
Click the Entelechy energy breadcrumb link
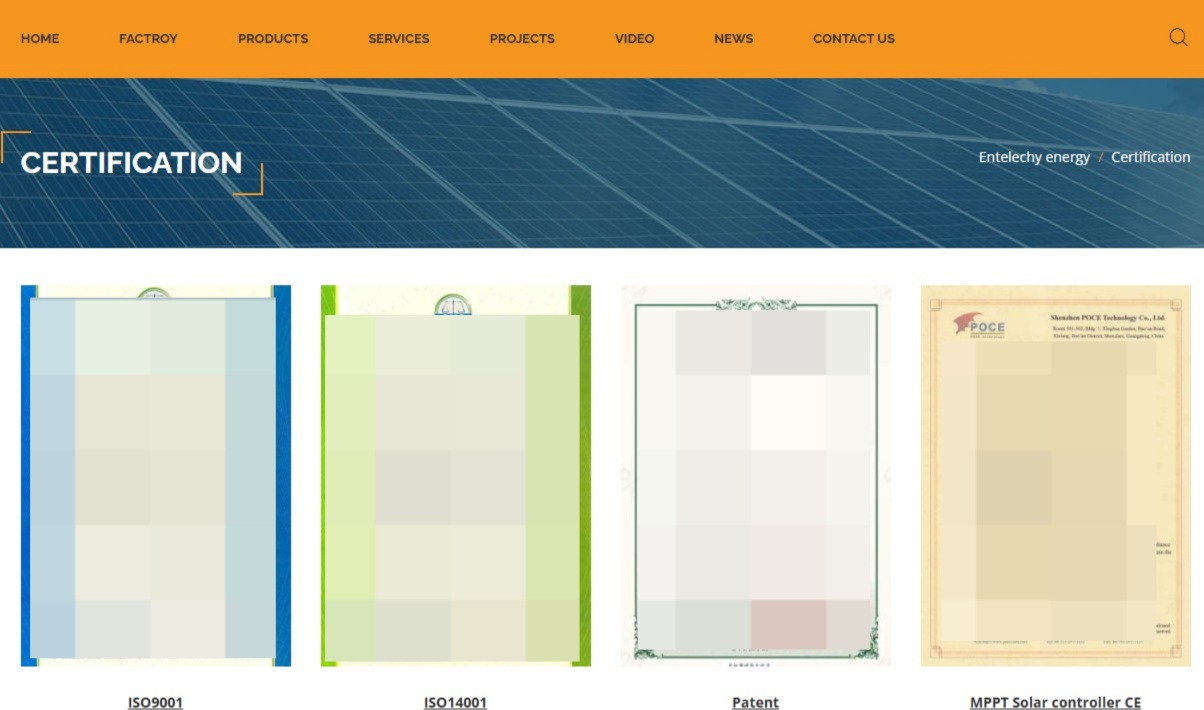point(1034,157)
